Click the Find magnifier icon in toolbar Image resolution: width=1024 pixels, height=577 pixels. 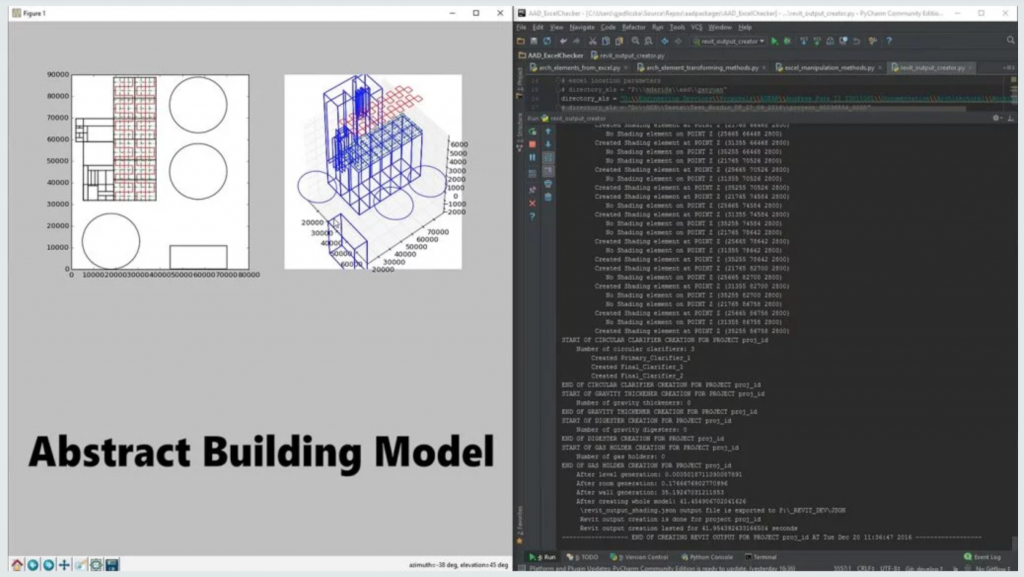635,41
